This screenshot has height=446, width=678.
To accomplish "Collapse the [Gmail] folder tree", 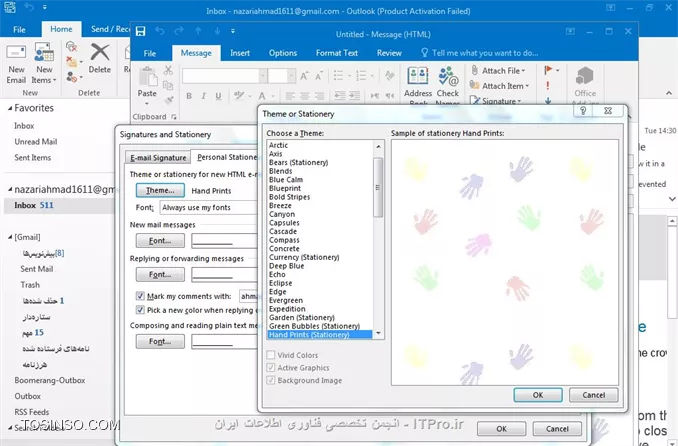I will pyautogui.click(x=10, y=237).
